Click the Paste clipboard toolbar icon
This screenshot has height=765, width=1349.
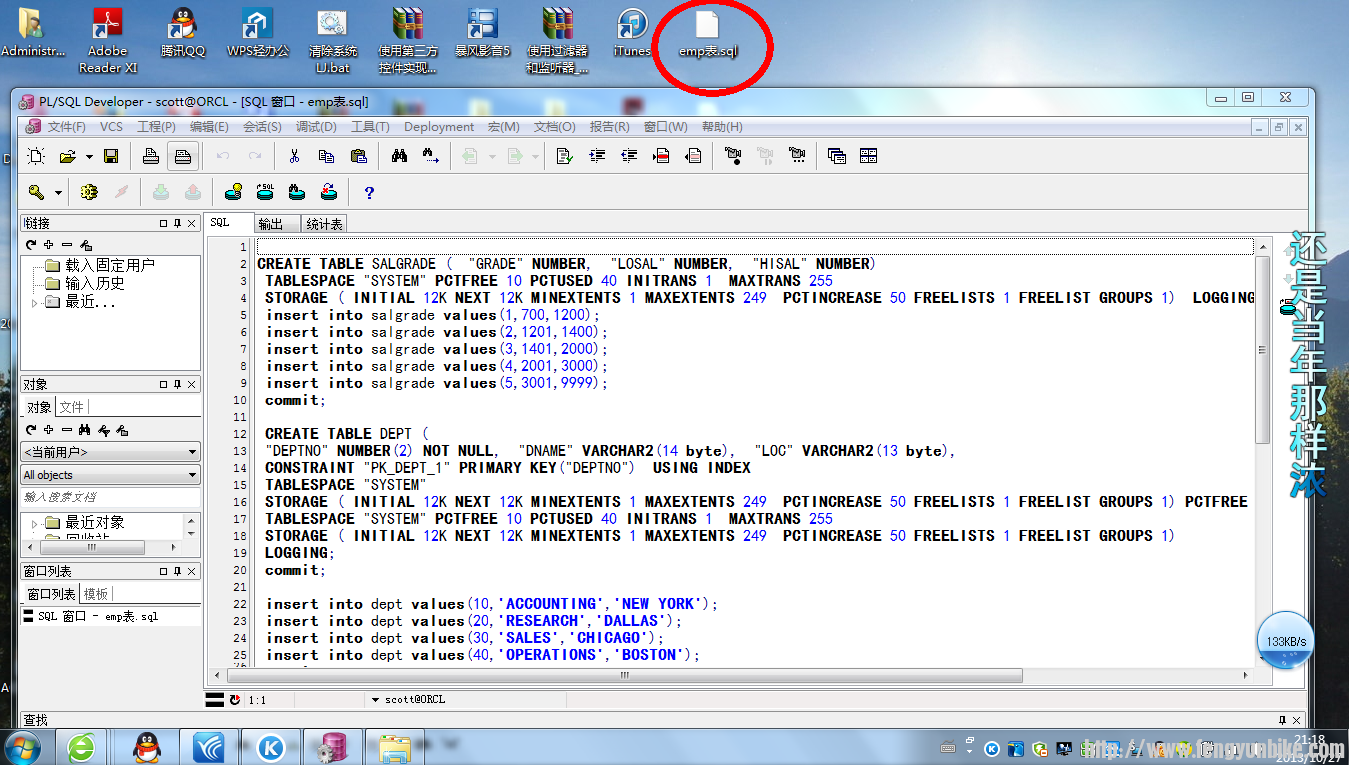(358, 156)
